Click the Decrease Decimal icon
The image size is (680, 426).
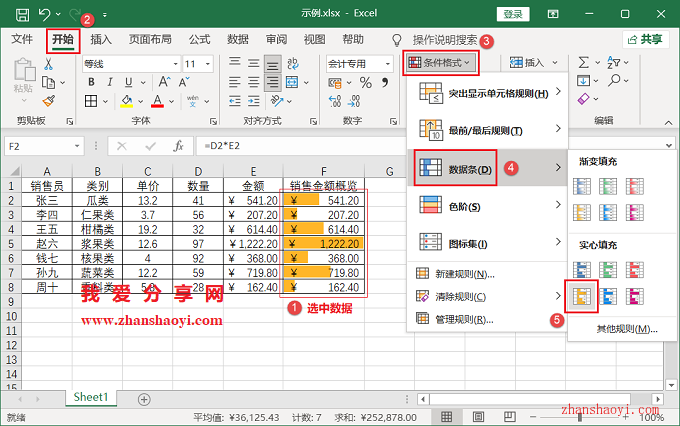point(354,101)
